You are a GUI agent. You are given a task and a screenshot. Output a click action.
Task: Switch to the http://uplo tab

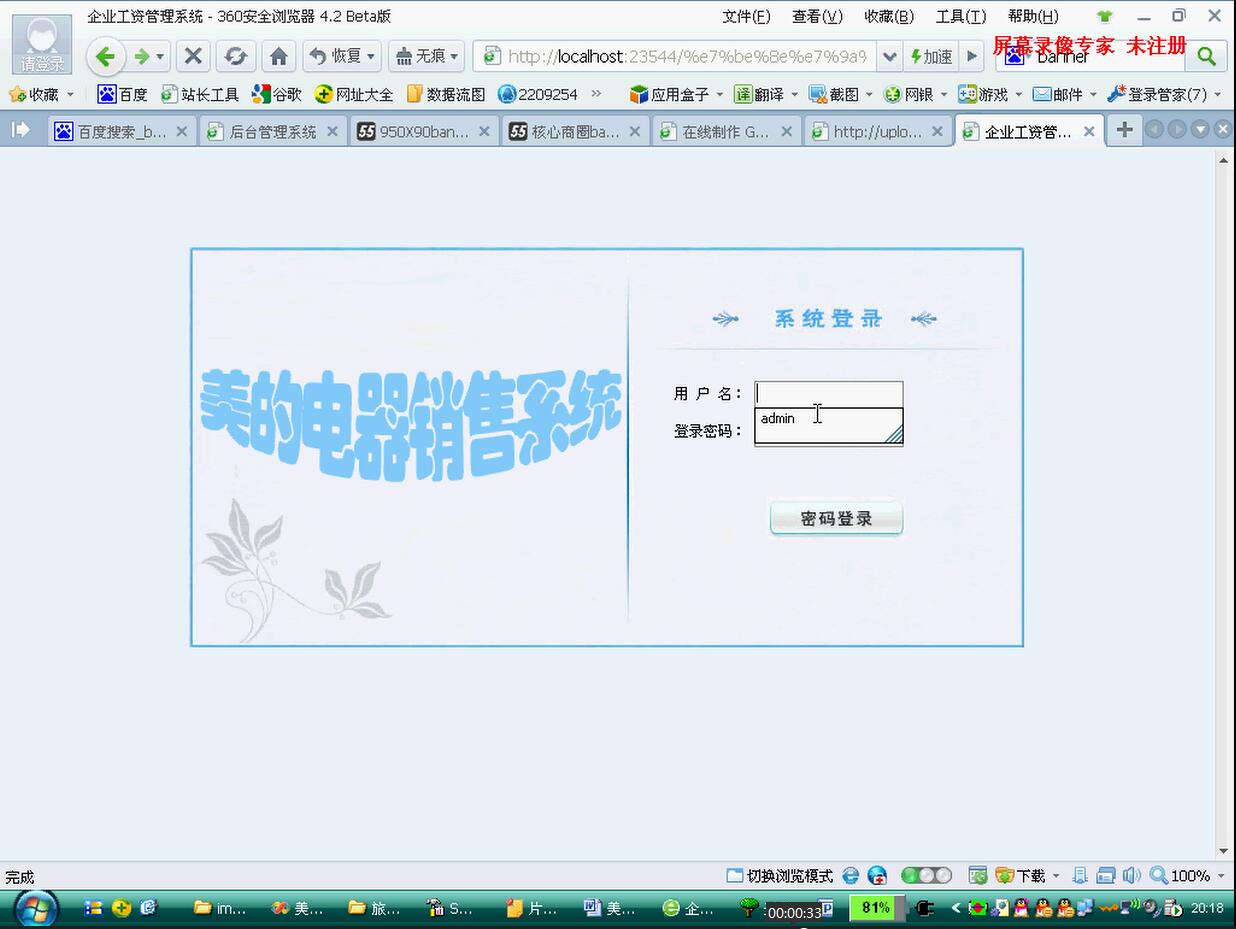[x=877, y=131]
